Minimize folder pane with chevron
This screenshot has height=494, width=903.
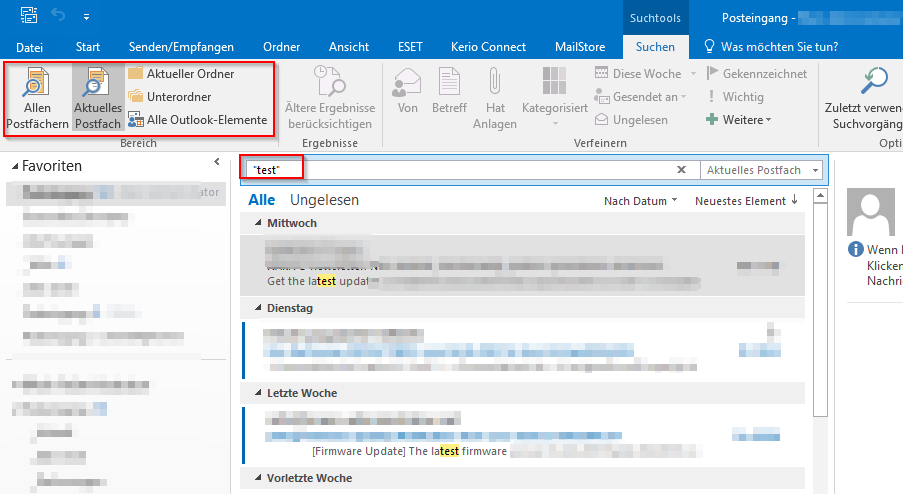tap(217, 162)
